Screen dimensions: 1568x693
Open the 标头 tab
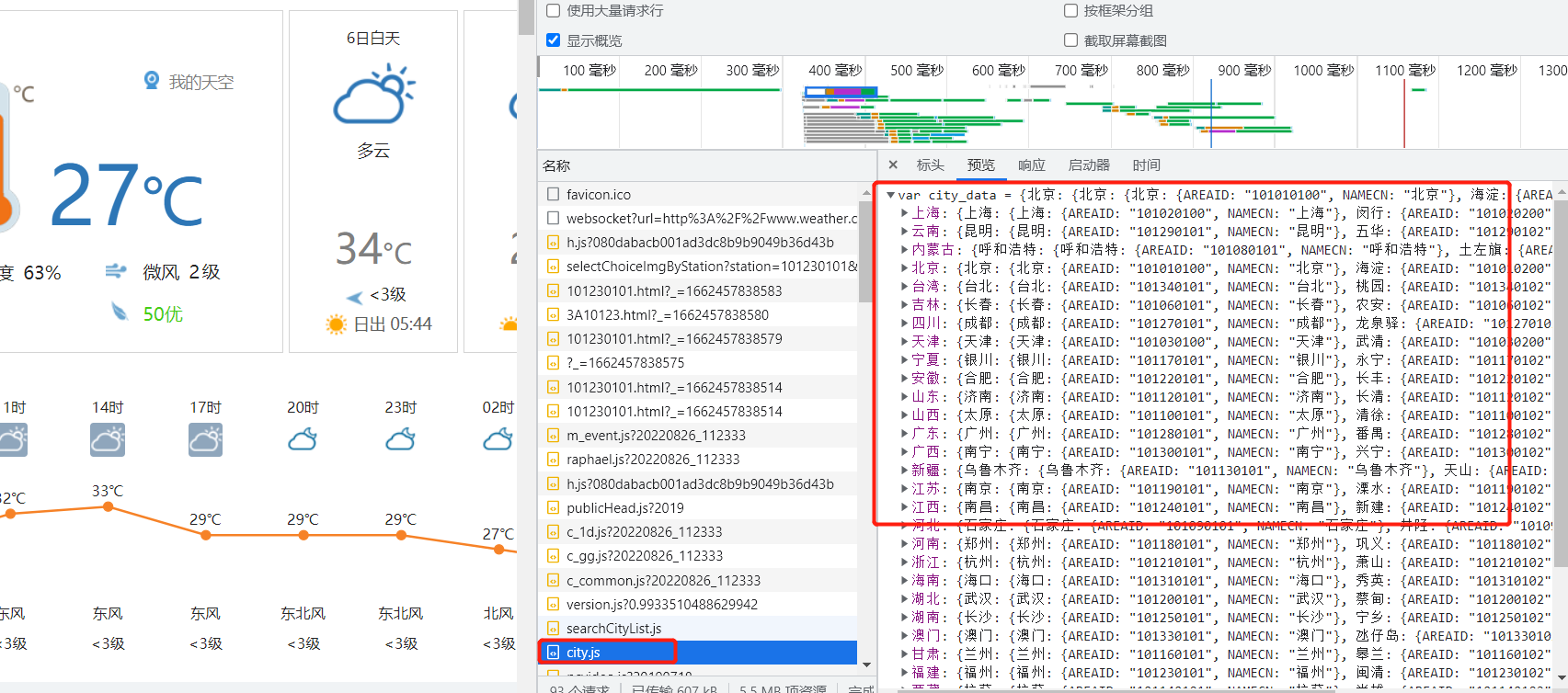click(930, 165)
